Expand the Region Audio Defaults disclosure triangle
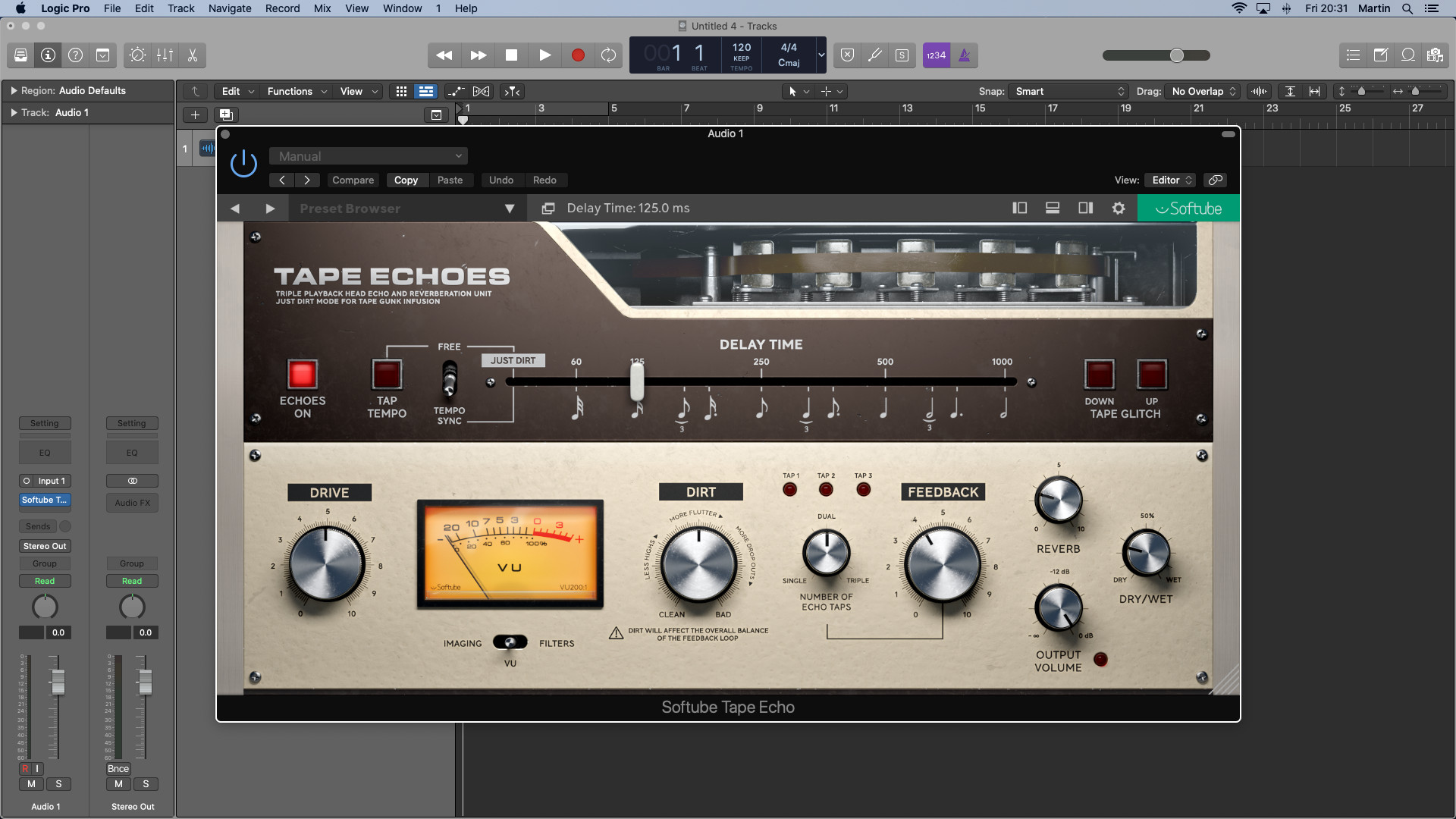The image size is (1456, 819). pyautogui.click(x=14, y=90)
